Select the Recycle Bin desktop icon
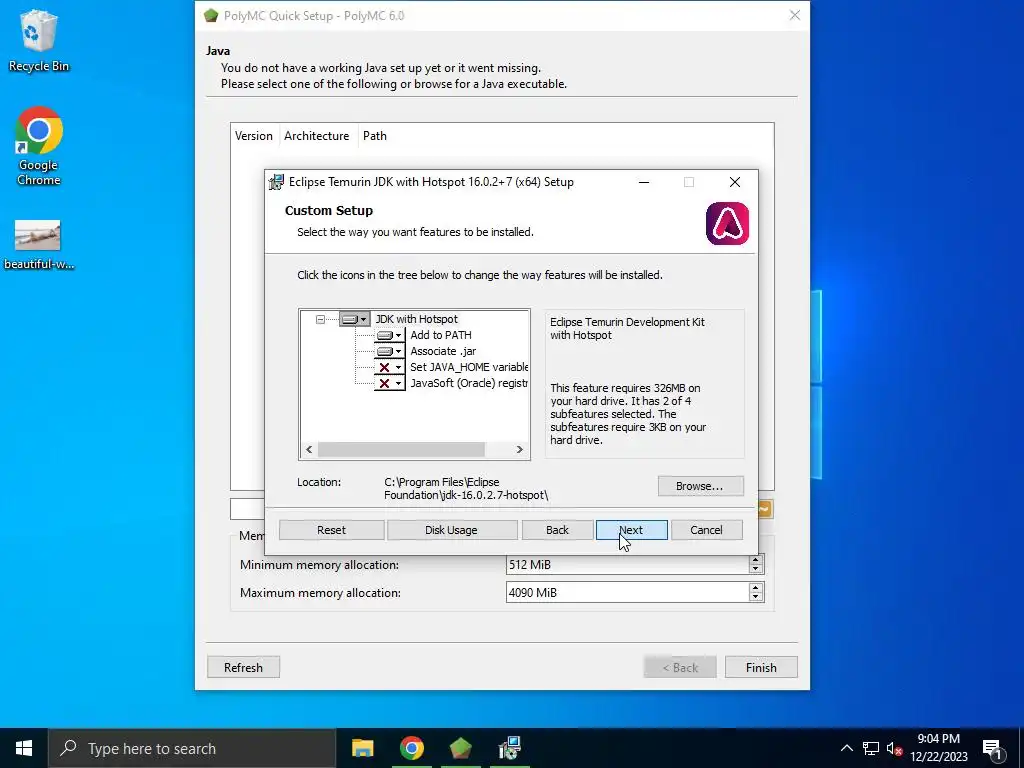 (x=39, y=41)
